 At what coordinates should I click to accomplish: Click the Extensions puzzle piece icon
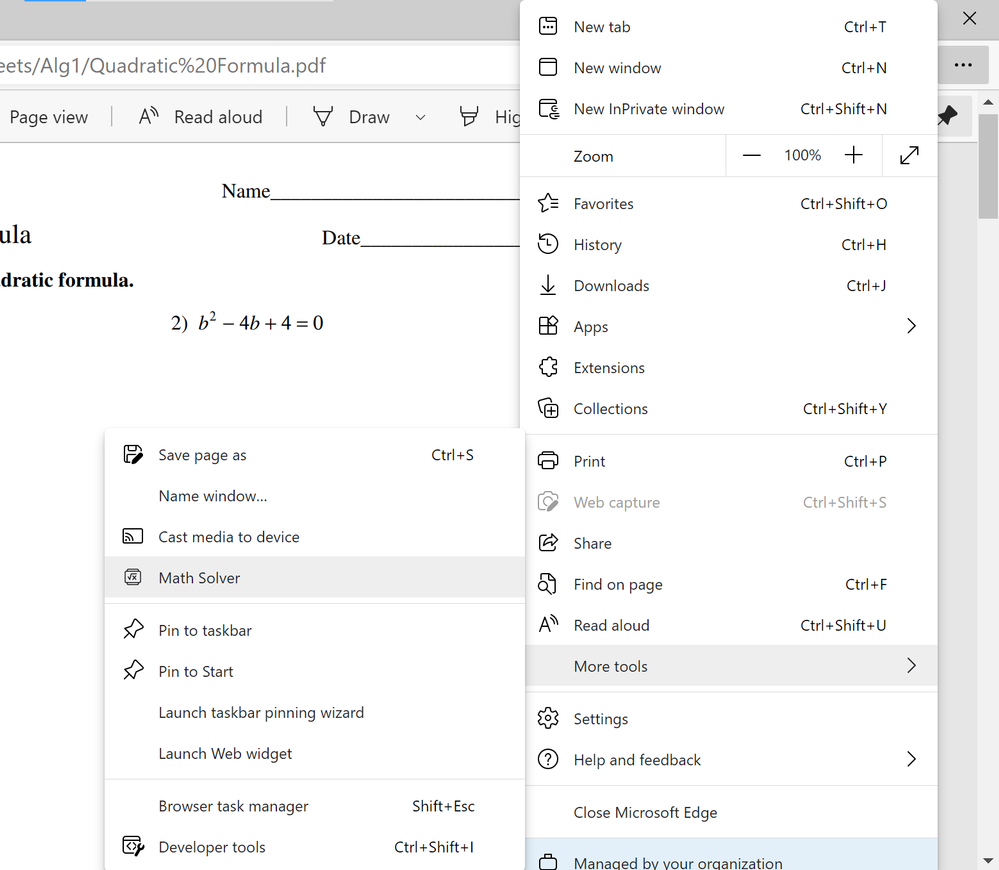coord(548,367)
